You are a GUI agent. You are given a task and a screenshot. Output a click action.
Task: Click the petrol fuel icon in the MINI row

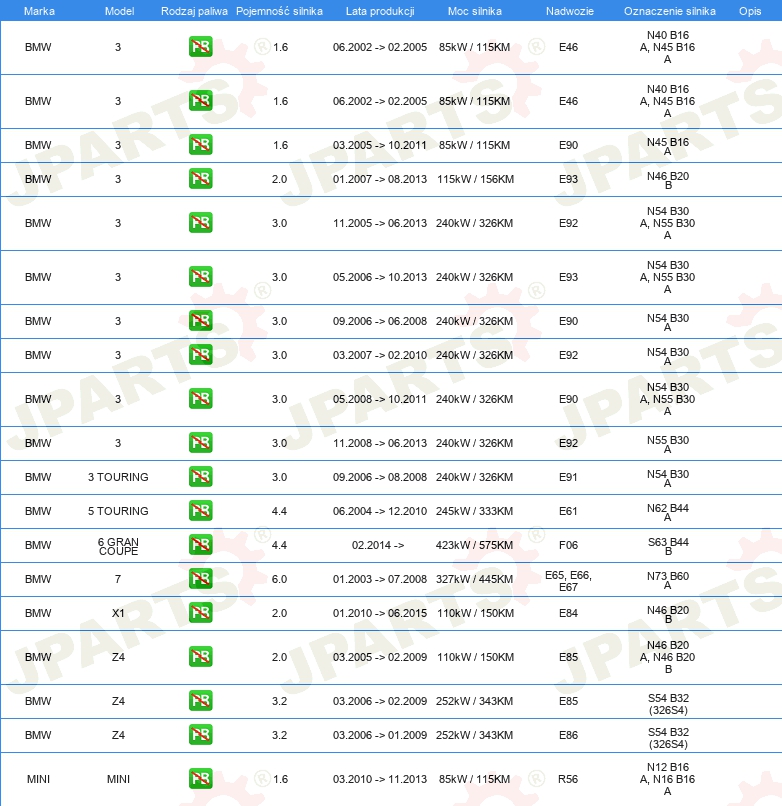(201, 779)
